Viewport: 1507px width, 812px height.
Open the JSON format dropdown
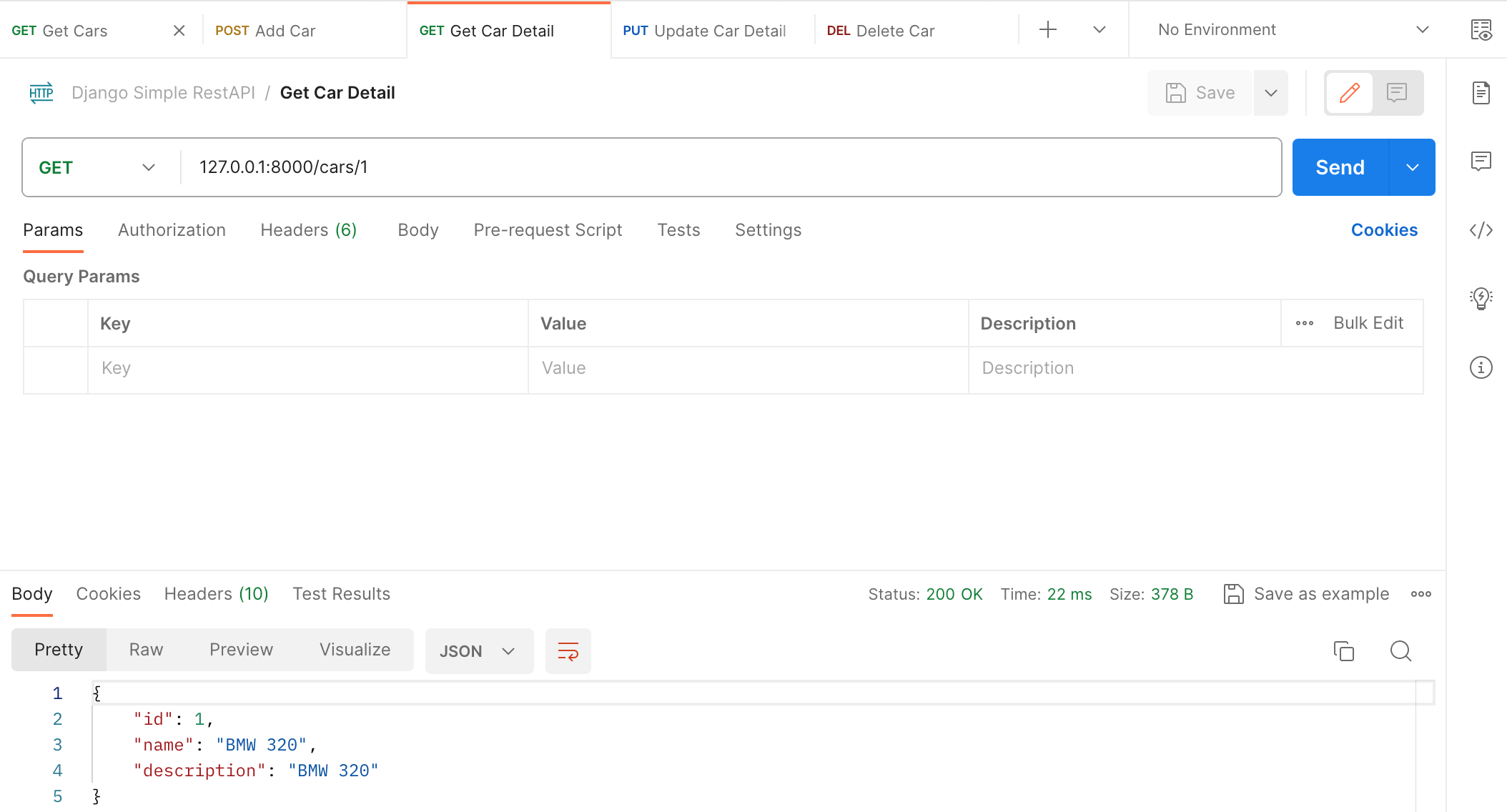478,651
